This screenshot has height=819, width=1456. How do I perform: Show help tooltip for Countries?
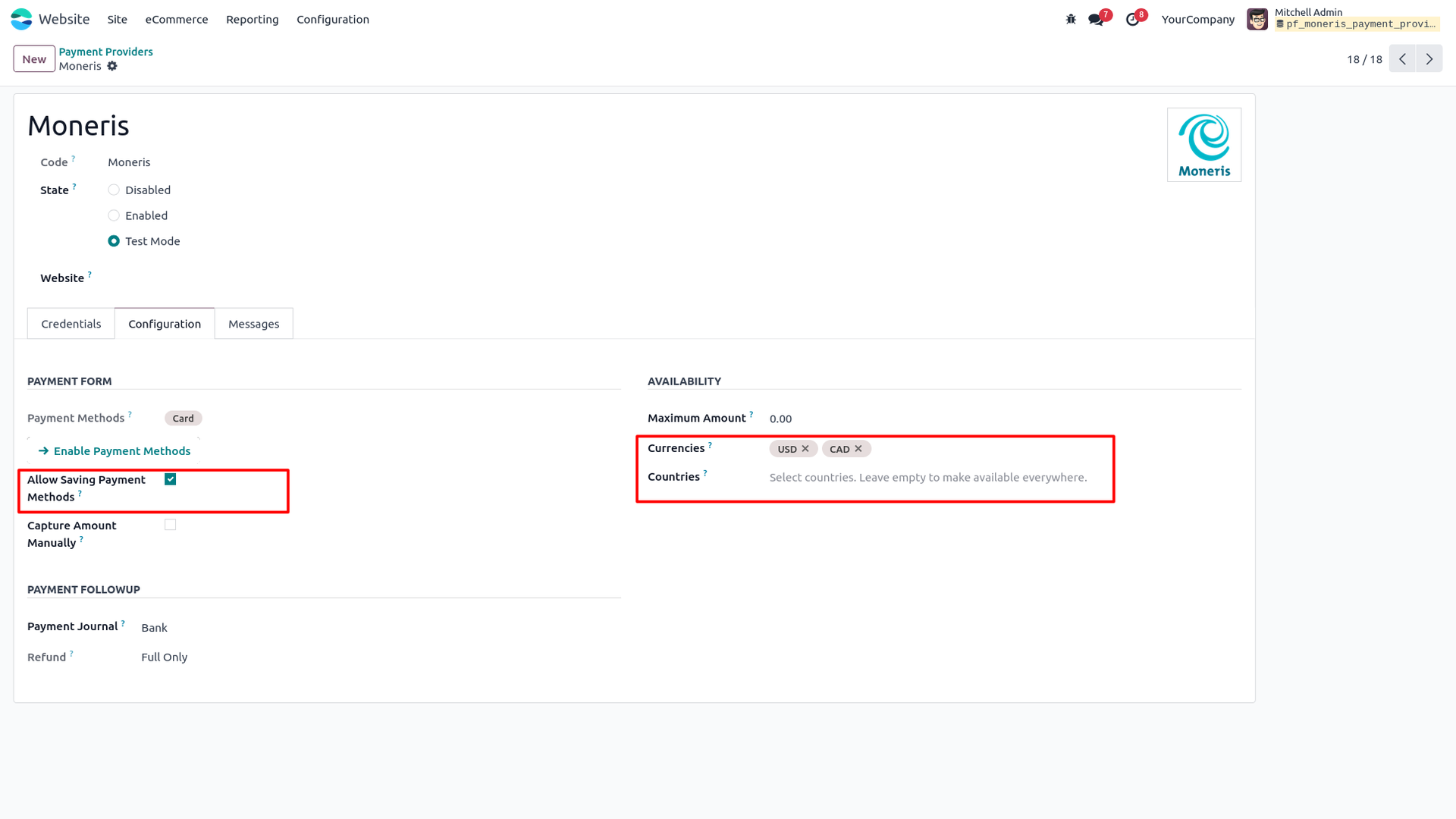point(705,473)
